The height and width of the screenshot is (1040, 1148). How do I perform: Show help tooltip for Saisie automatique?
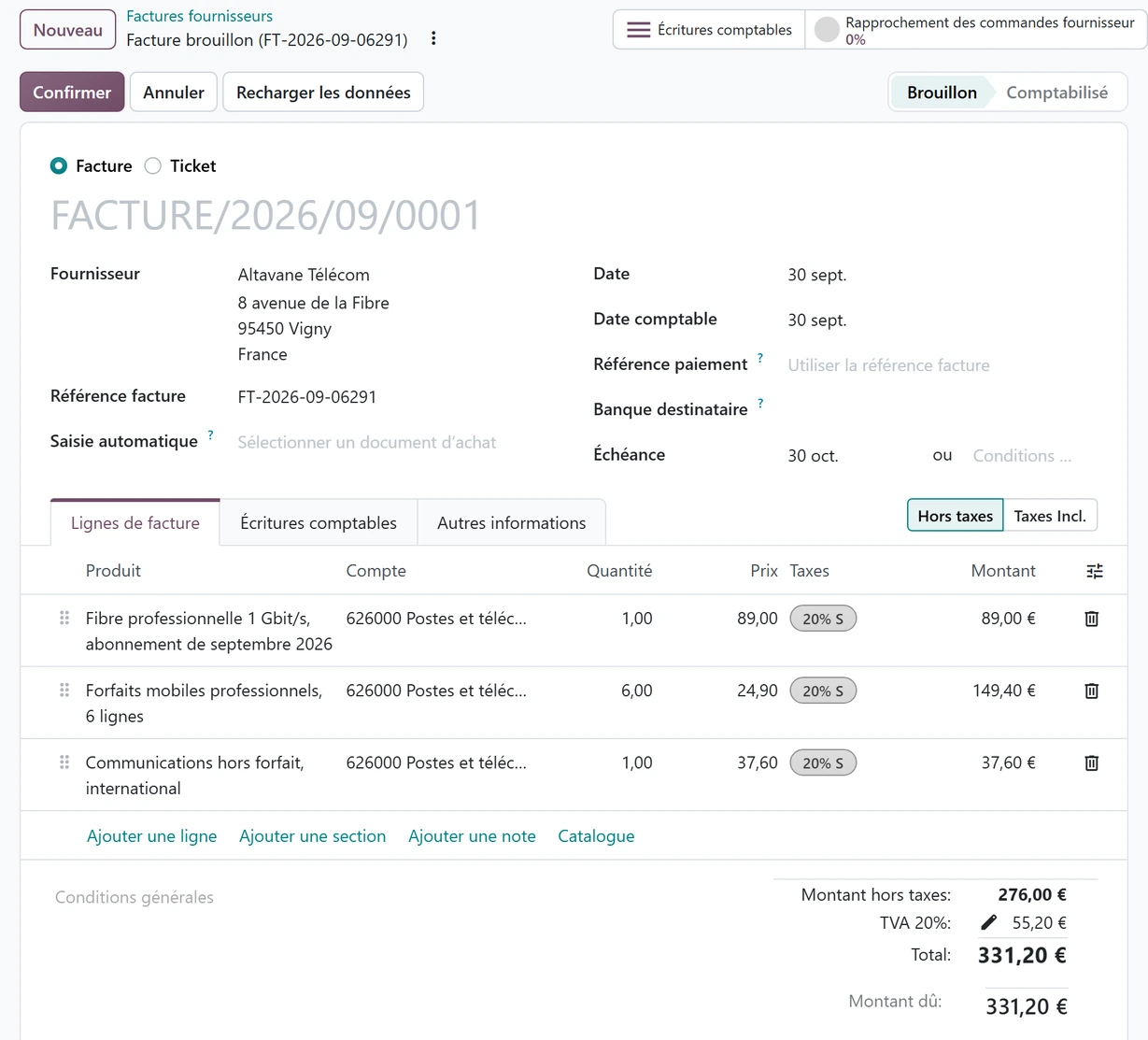click(210, 435)
